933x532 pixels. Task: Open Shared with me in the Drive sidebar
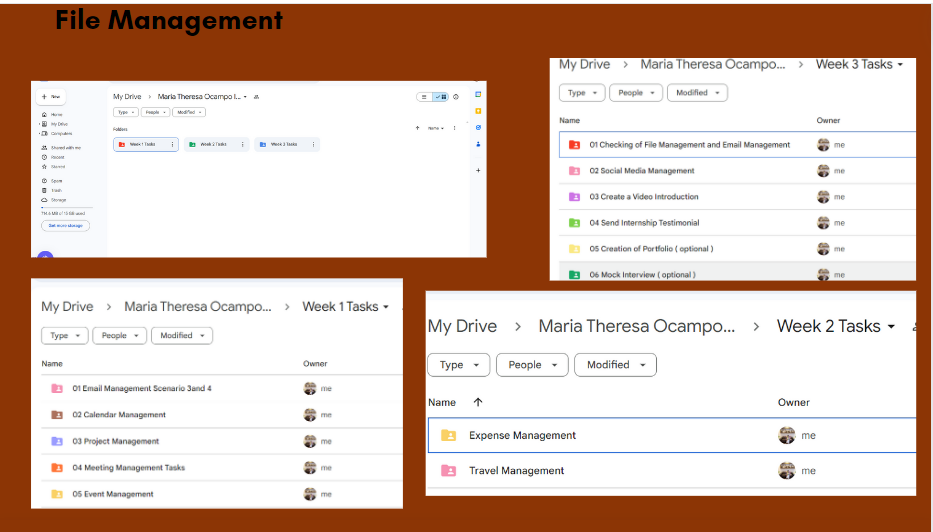click(x=61, y=148)
